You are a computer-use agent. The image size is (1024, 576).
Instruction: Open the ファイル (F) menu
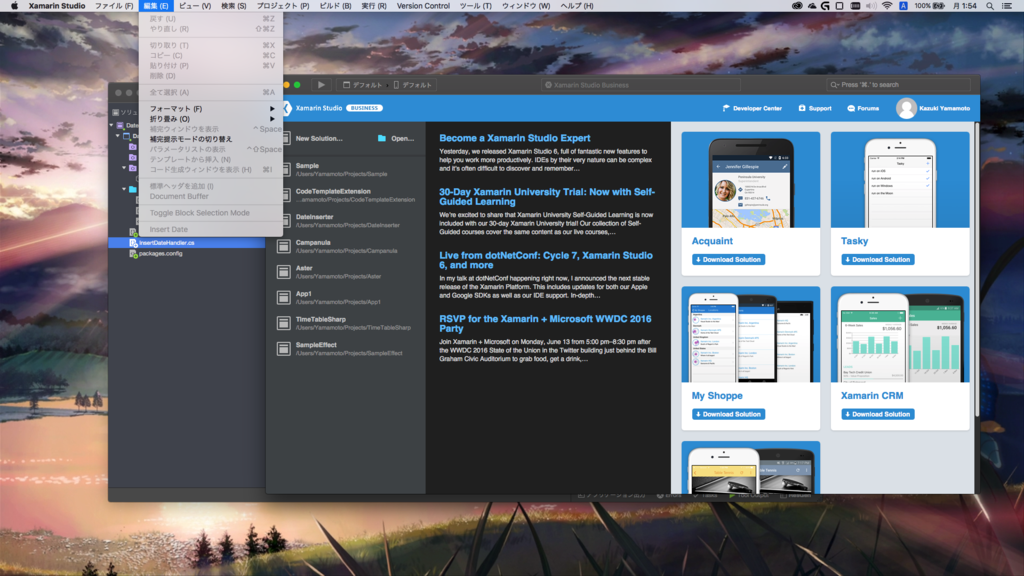tap(114, 6)
